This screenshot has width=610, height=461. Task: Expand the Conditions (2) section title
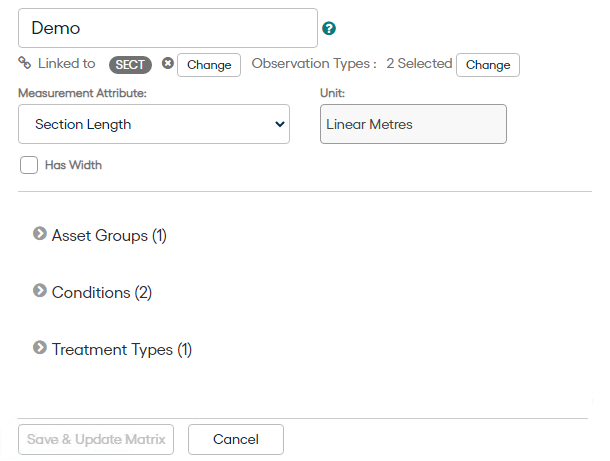pyautogui.click(x=102, y=293)
